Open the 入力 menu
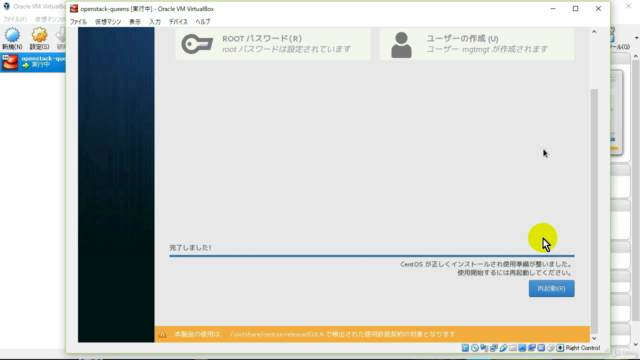640x360 pixels. click(155, 22)
